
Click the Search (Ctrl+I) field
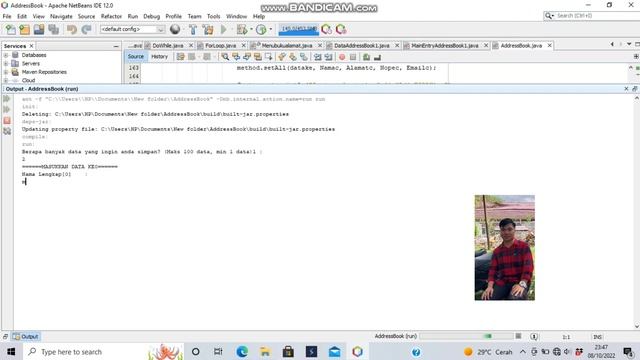592,16
